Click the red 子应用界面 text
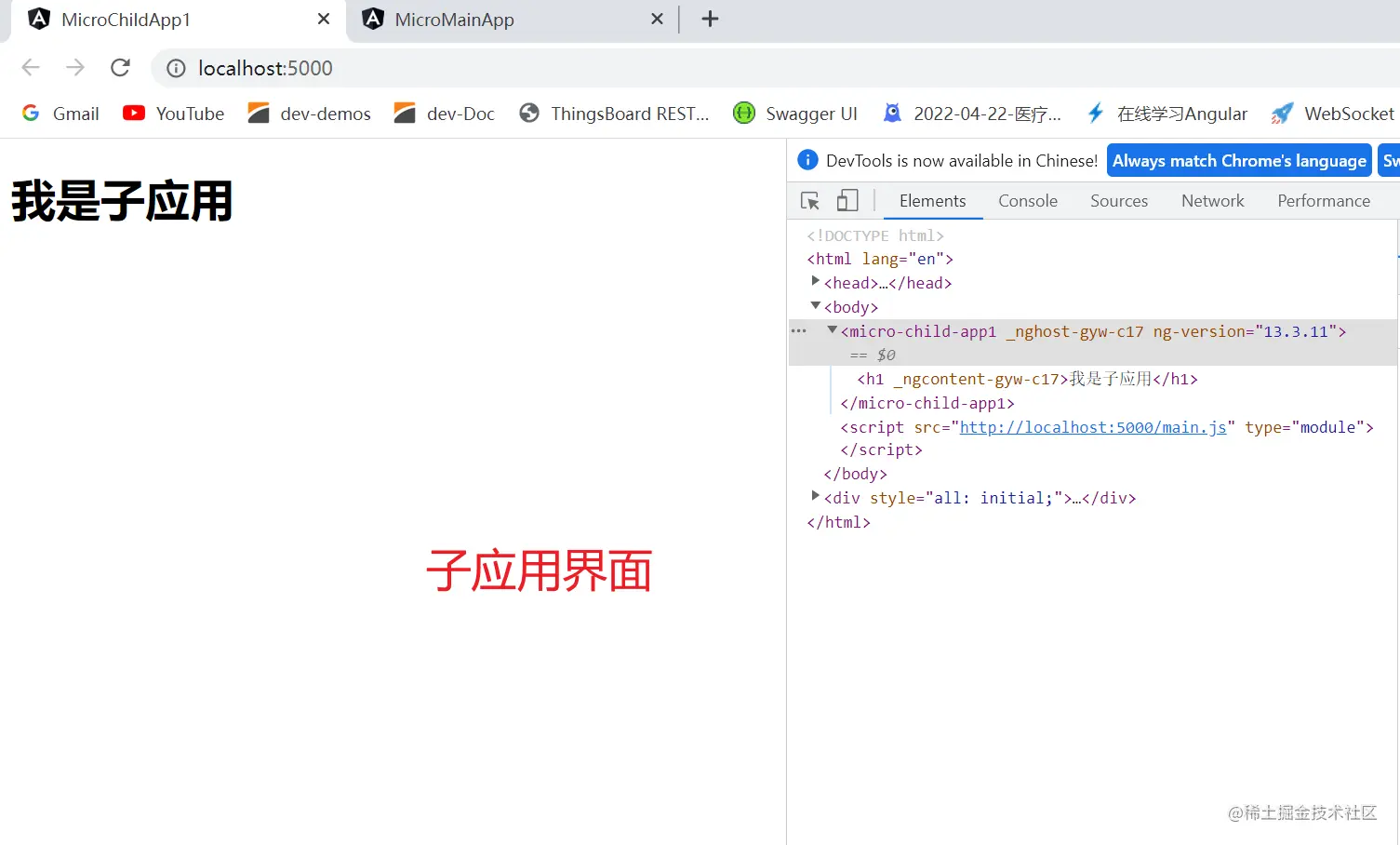The height and width of the screenshot is (845, 1400). click(539, 570)
